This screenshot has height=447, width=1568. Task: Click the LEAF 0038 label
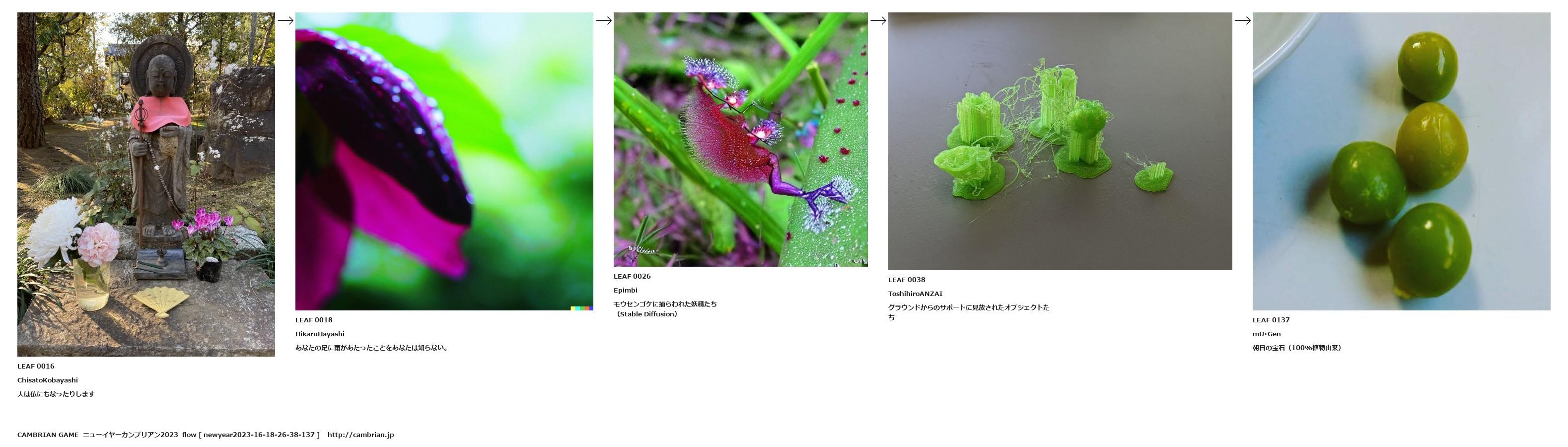click(906, 280)
